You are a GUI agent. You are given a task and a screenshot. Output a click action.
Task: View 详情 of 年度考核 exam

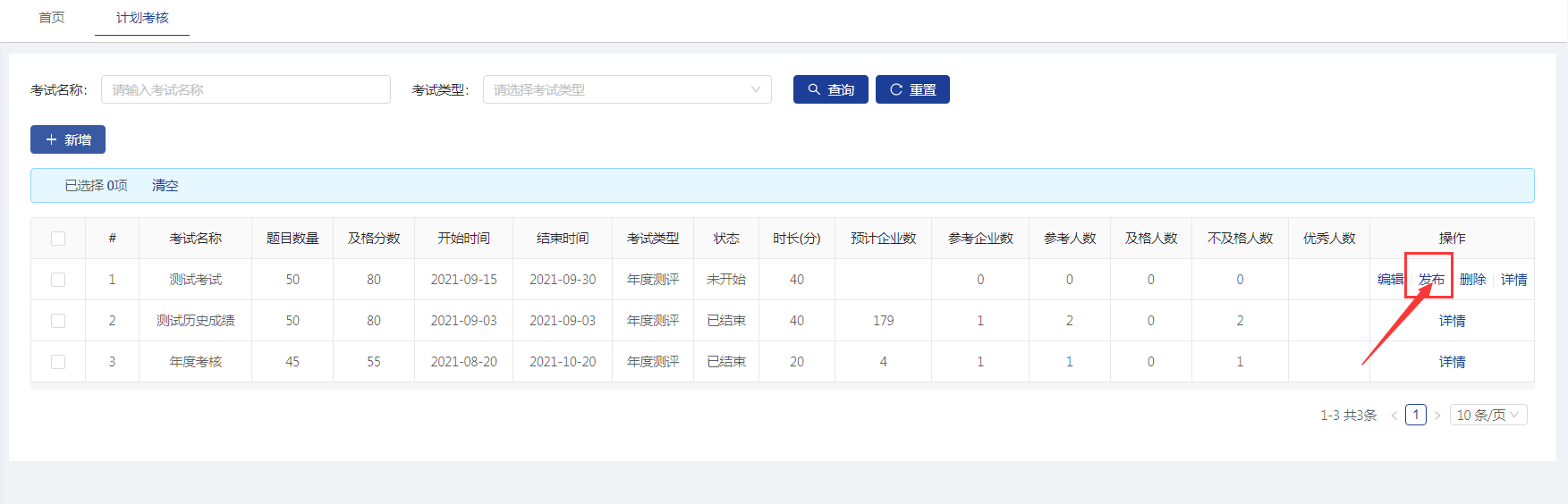point(1452,362)
